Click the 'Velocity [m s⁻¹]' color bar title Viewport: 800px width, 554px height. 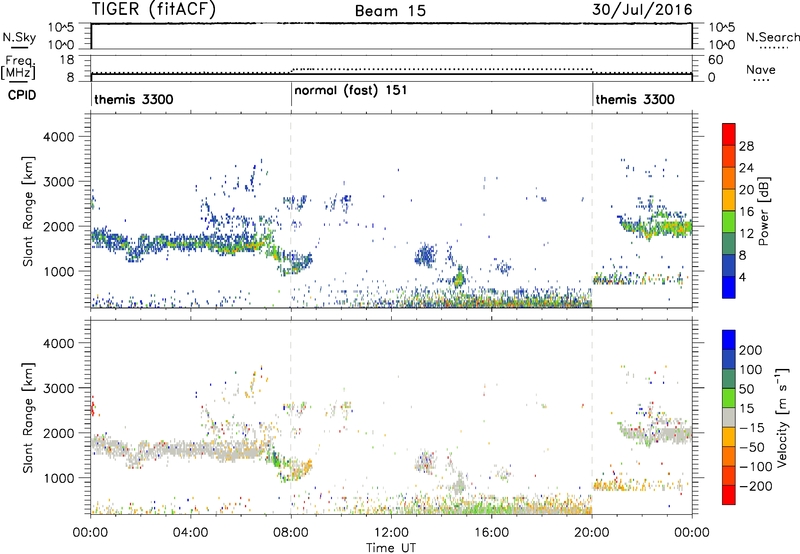782,417
